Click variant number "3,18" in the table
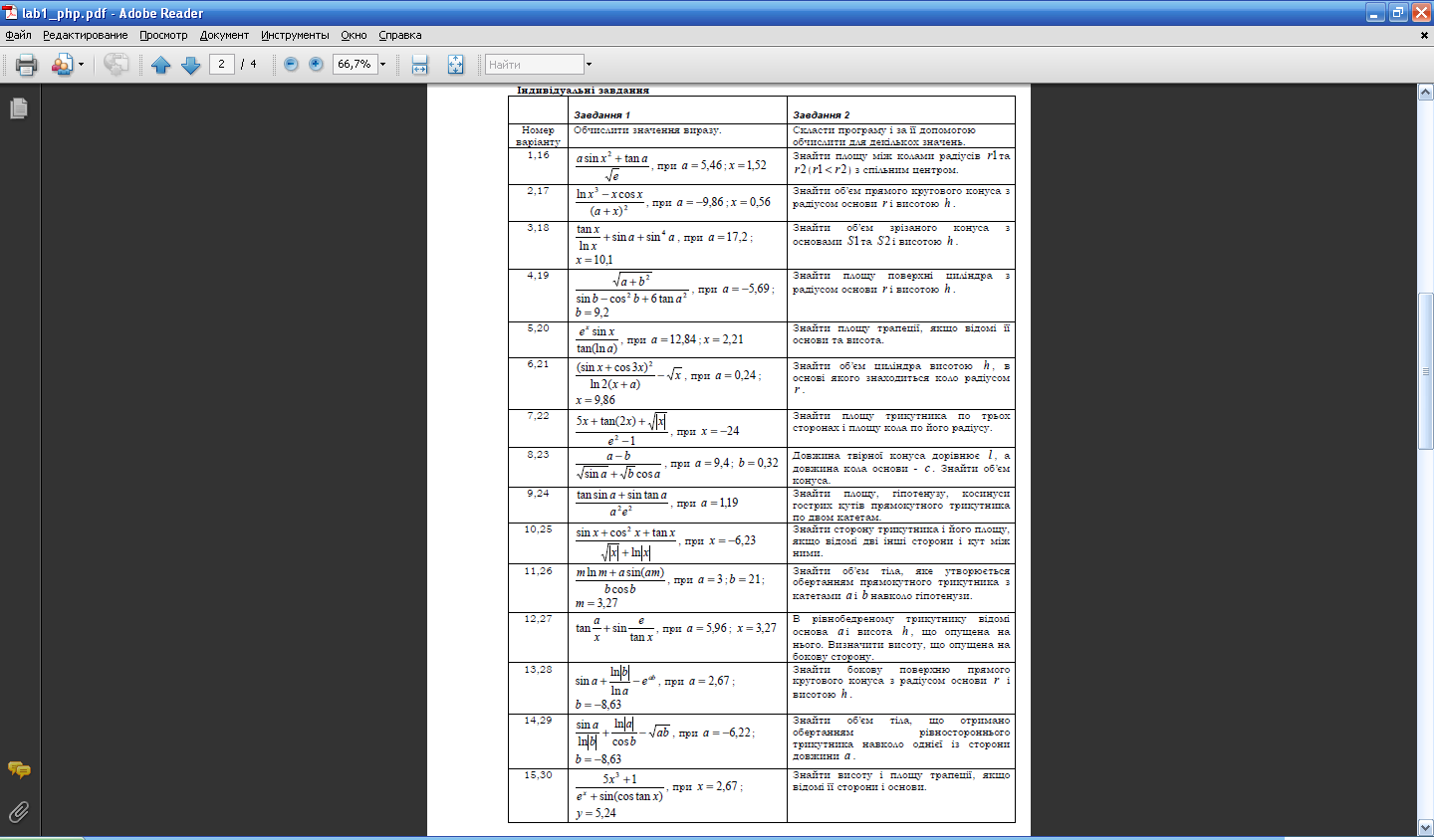The height and width of the screenshot is (840, 1434). click(x=538, y=227)
